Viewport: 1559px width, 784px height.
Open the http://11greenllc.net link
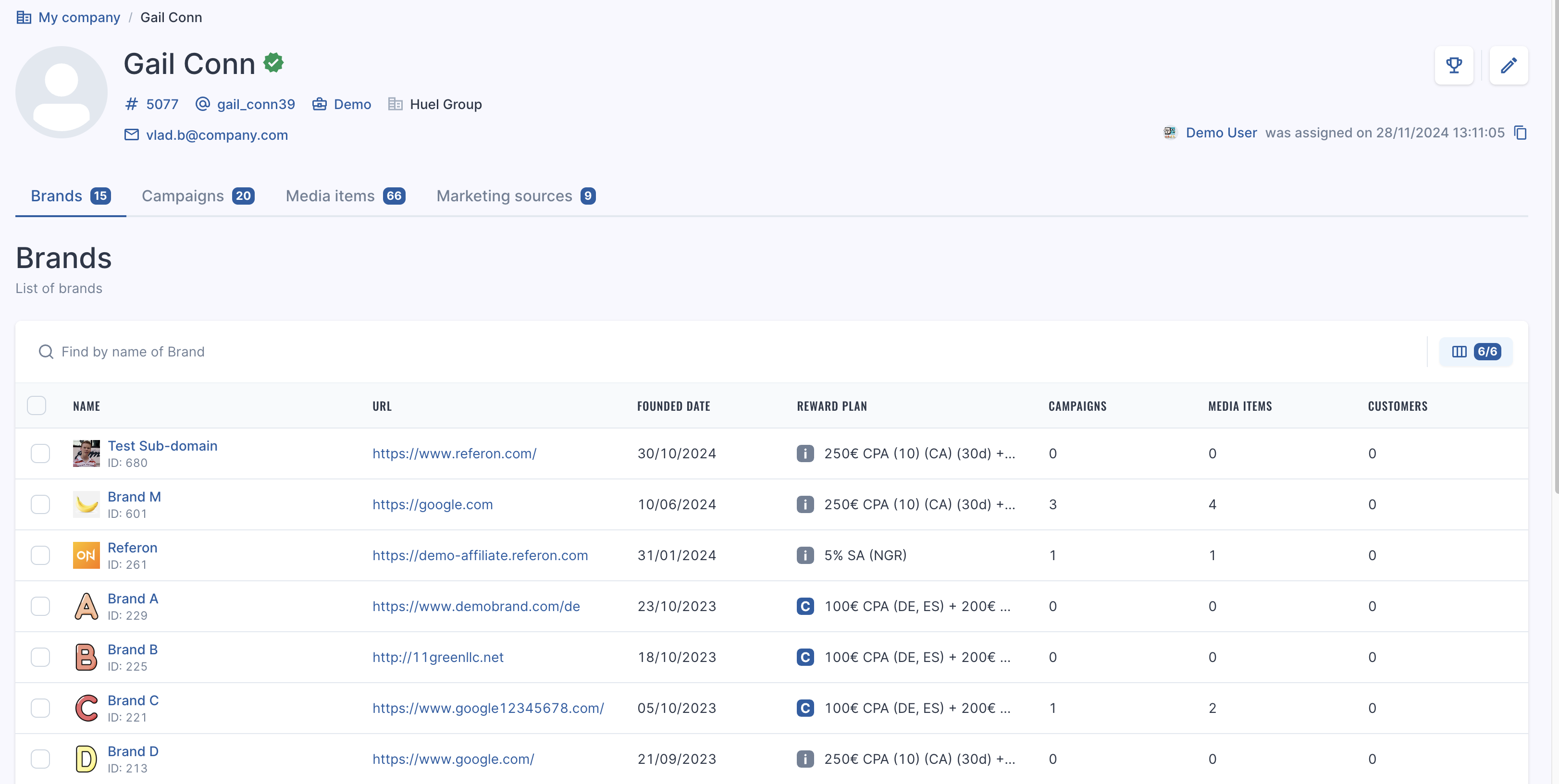tap(438, 657)
